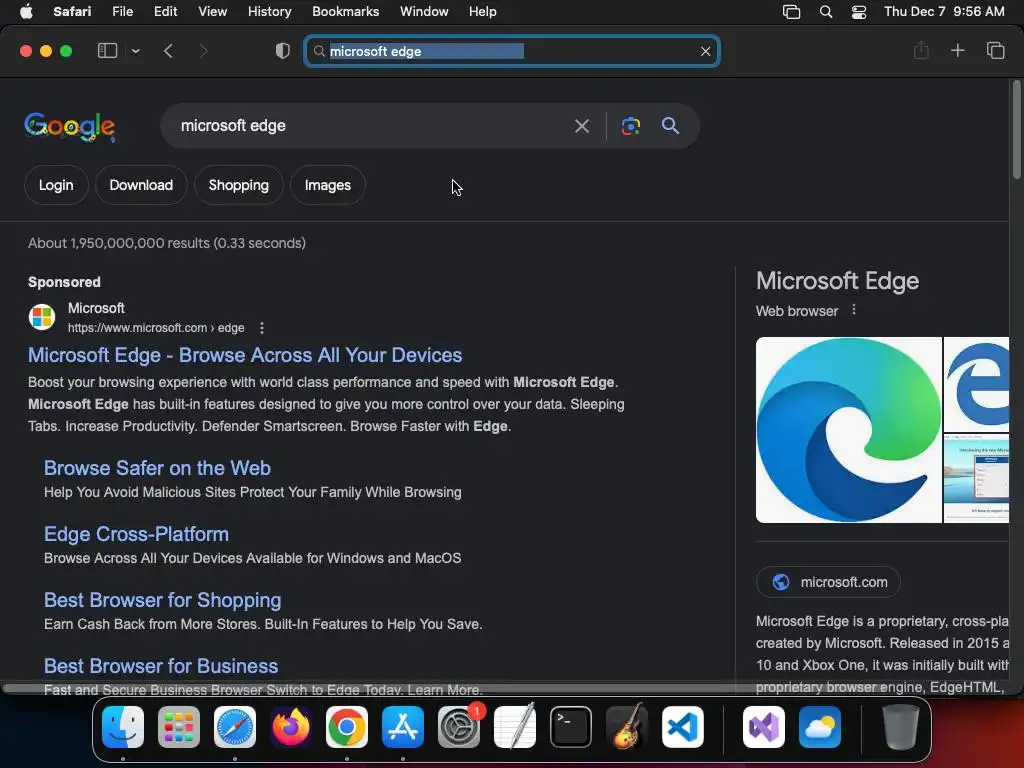Select the Shopping filter chip

coord(238,185)
